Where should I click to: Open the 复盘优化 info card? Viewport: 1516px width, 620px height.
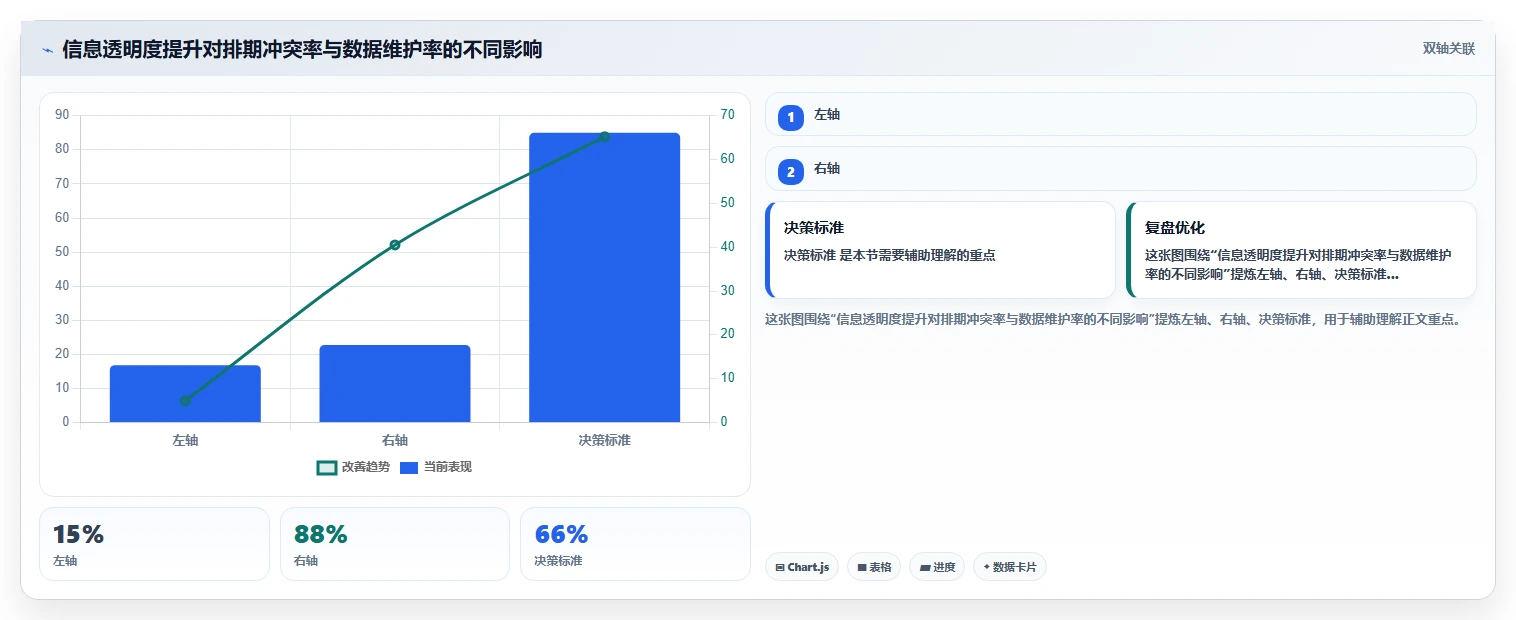1301,250
